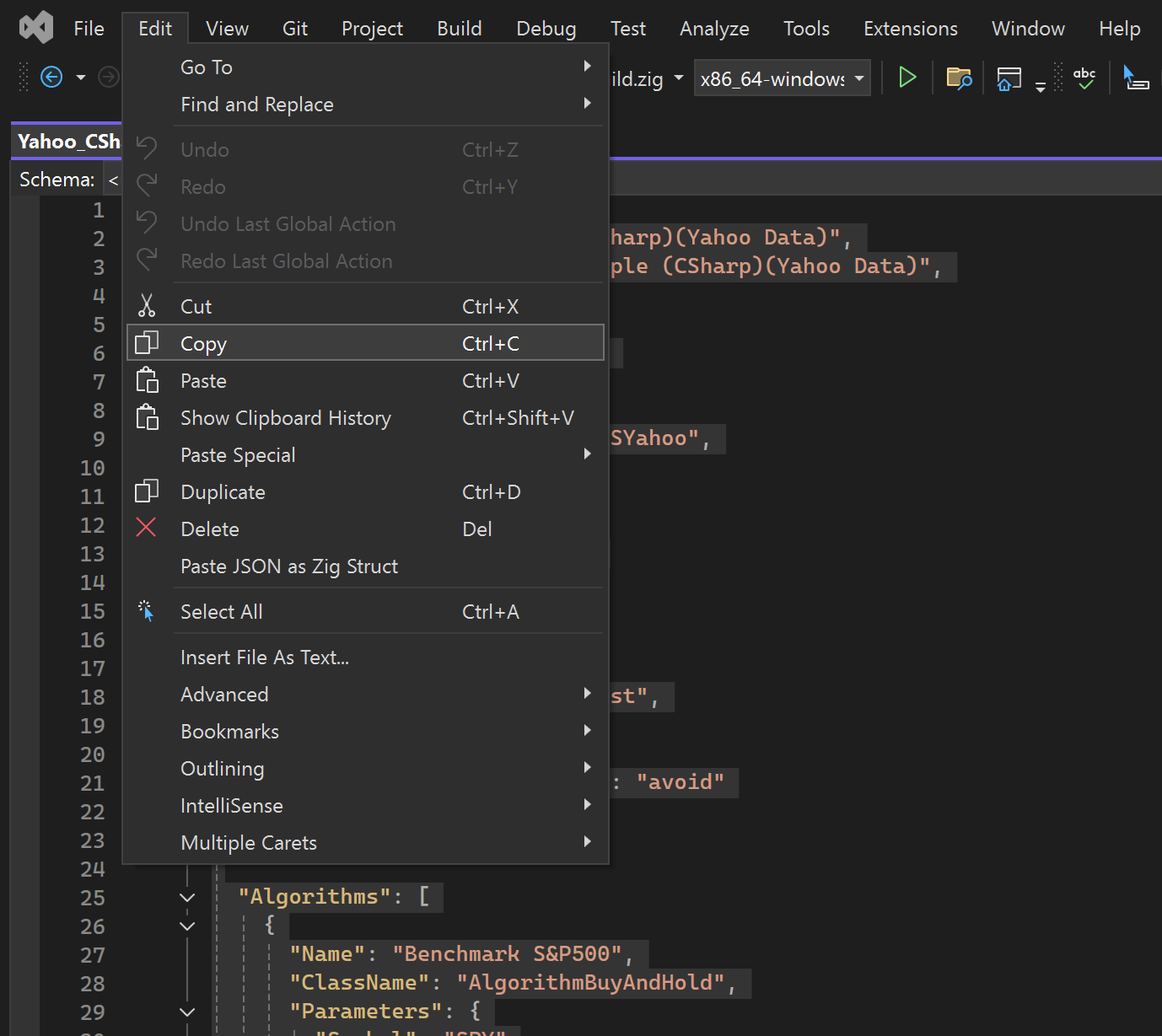The image size is (1162, 1036).
Task: Click the scissors Cut icon in menu
Action: pyautogui.click(x=147, y=306)
